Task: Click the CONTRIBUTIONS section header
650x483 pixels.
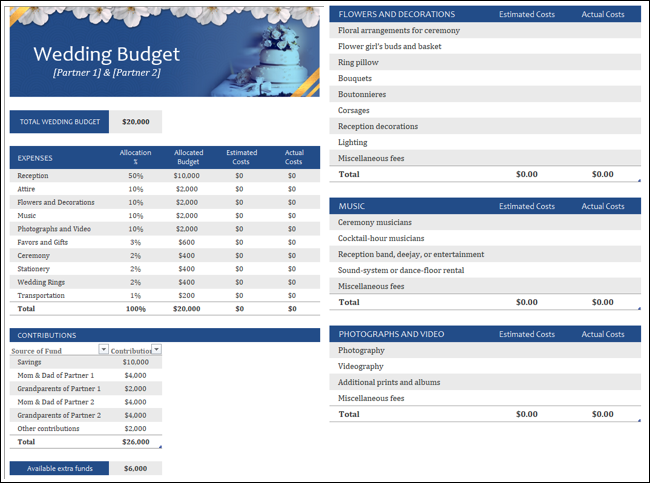Action: tap(165, 335)
